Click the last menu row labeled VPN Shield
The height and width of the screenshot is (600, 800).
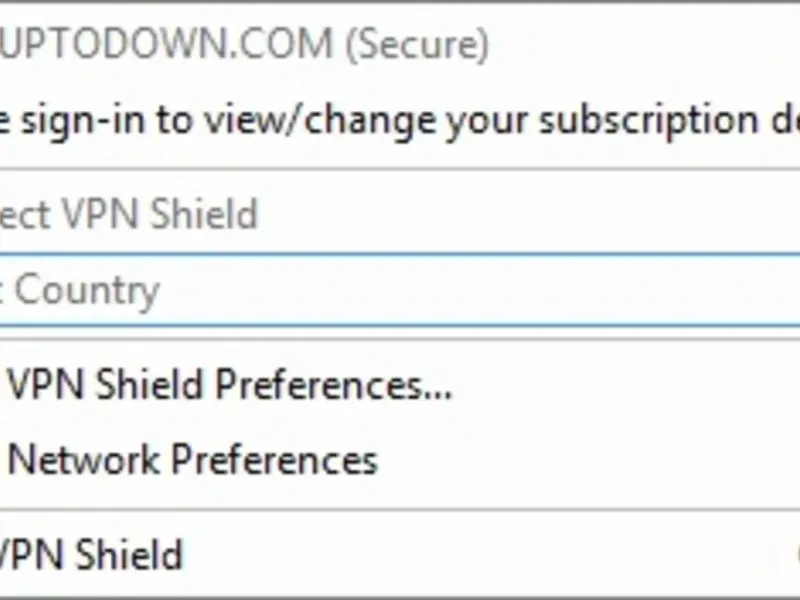click(92, 554)
